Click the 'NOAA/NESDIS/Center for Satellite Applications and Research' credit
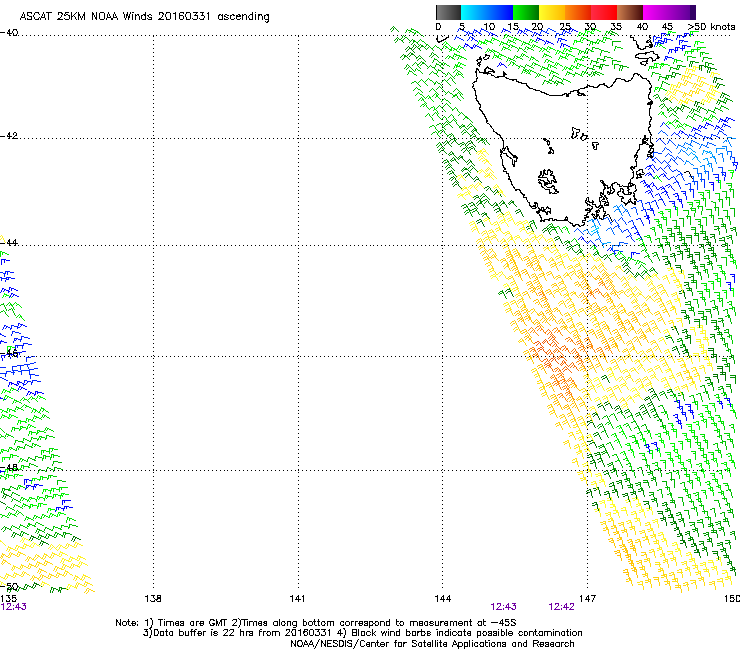Screen dimensions: 740x650 coord(432,644)
